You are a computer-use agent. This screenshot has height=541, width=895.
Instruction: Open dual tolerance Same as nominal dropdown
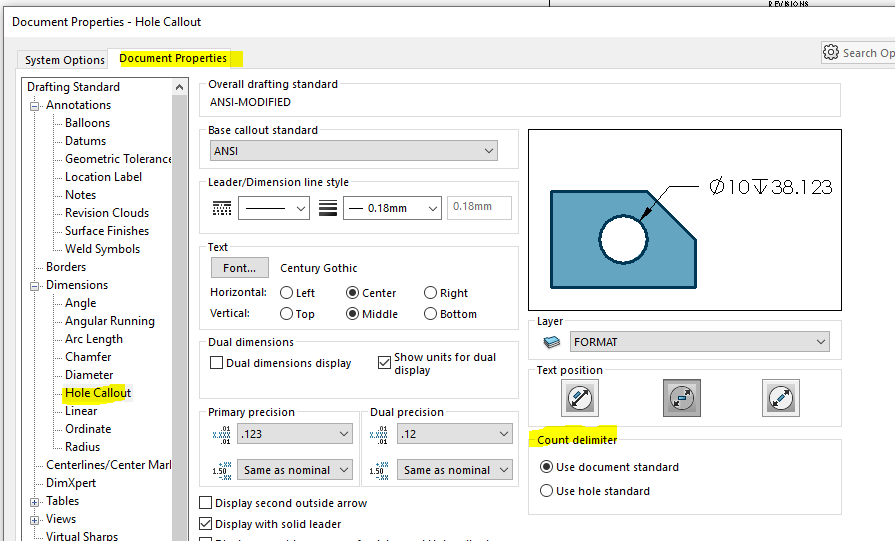[x=455, y=470]
